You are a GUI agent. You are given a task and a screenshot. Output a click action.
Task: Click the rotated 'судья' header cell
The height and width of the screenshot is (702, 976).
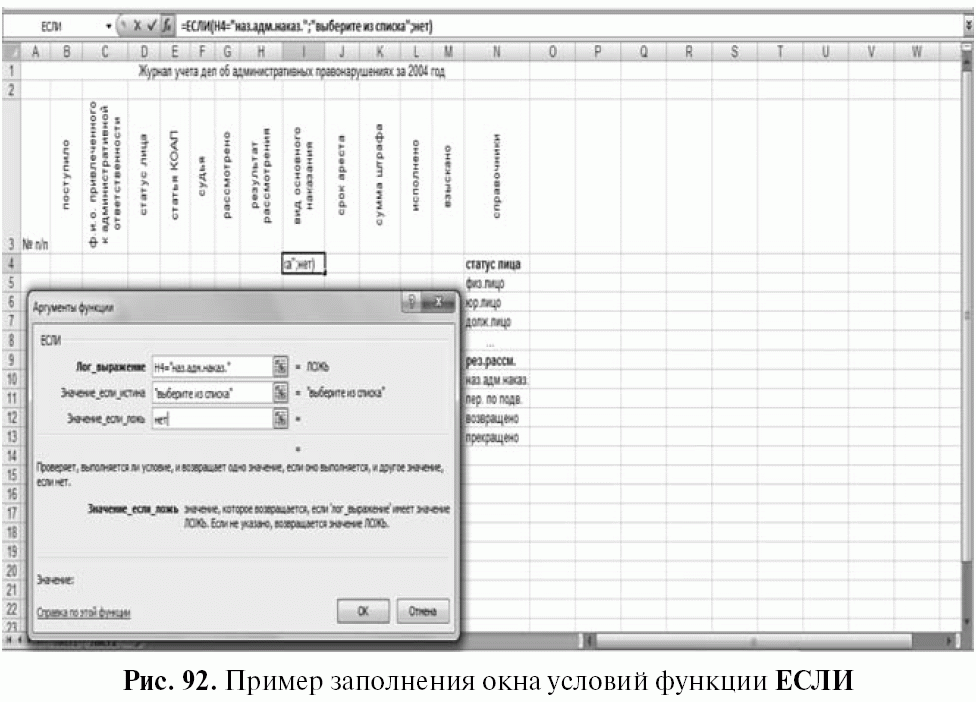coord(202,176)
